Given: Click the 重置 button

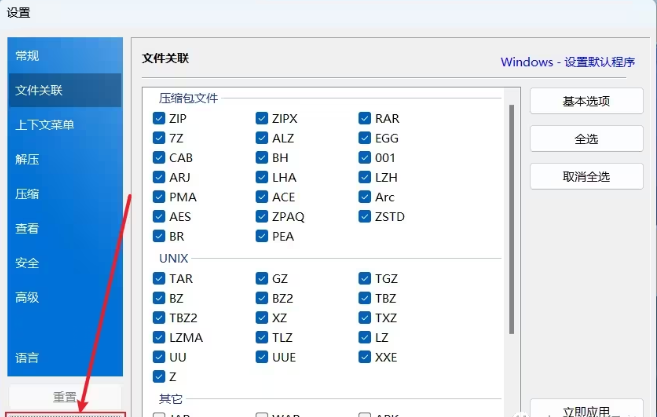Looking at the screenshot, I should click(65, 396).
